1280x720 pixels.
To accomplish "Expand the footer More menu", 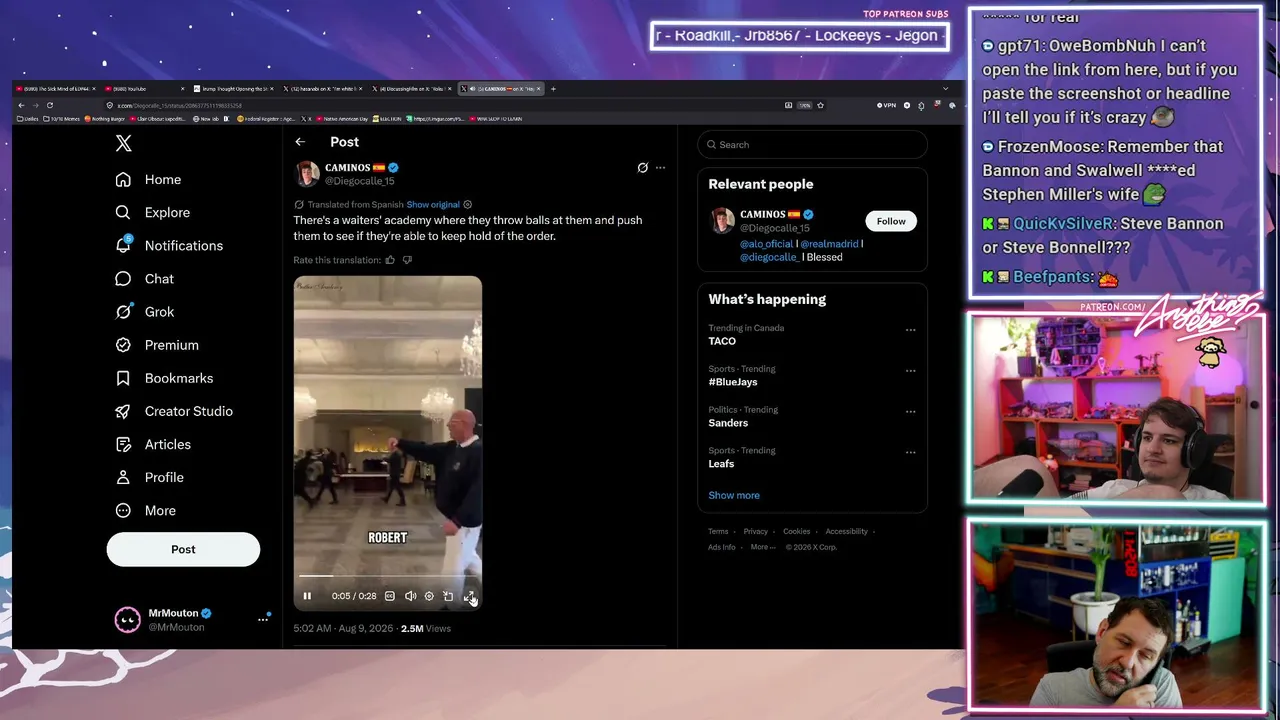I will 762,547.
